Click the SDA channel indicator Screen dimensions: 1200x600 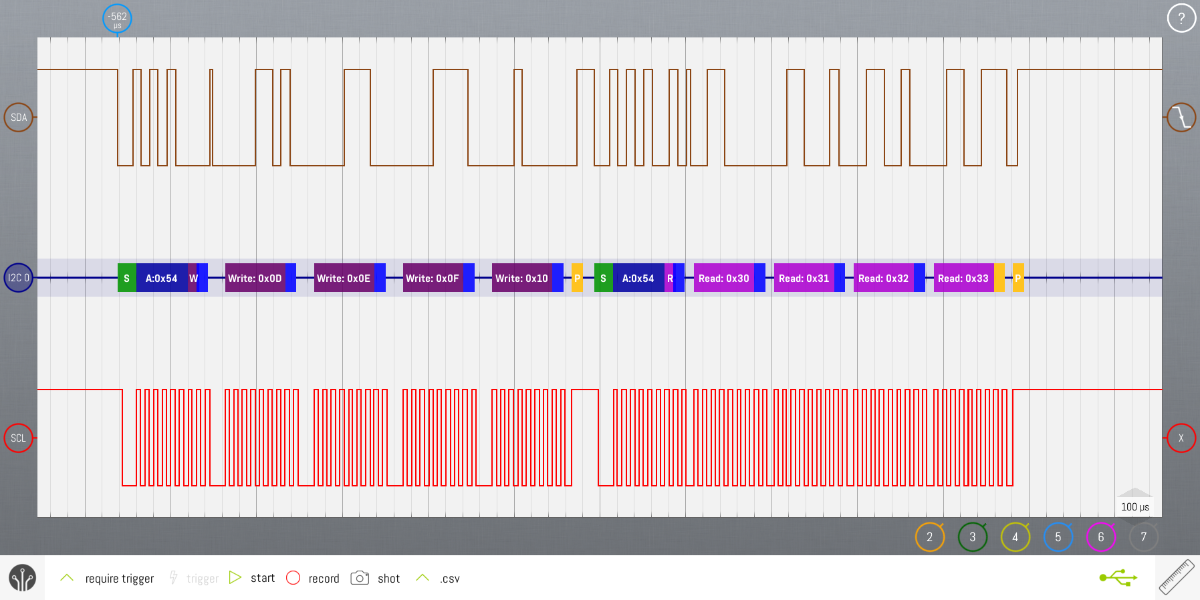[19, 118]
